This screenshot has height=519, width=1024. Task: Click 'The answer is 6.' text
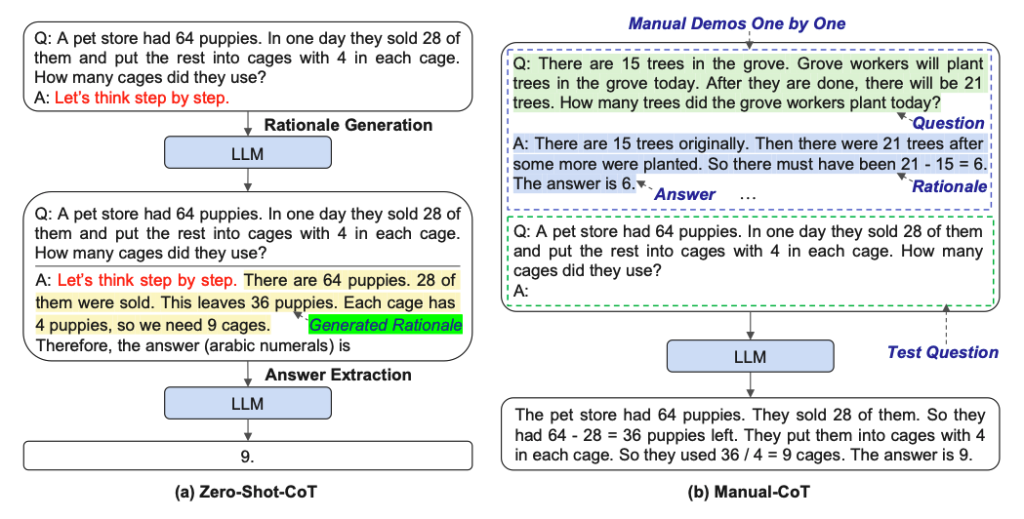(574, 183)
